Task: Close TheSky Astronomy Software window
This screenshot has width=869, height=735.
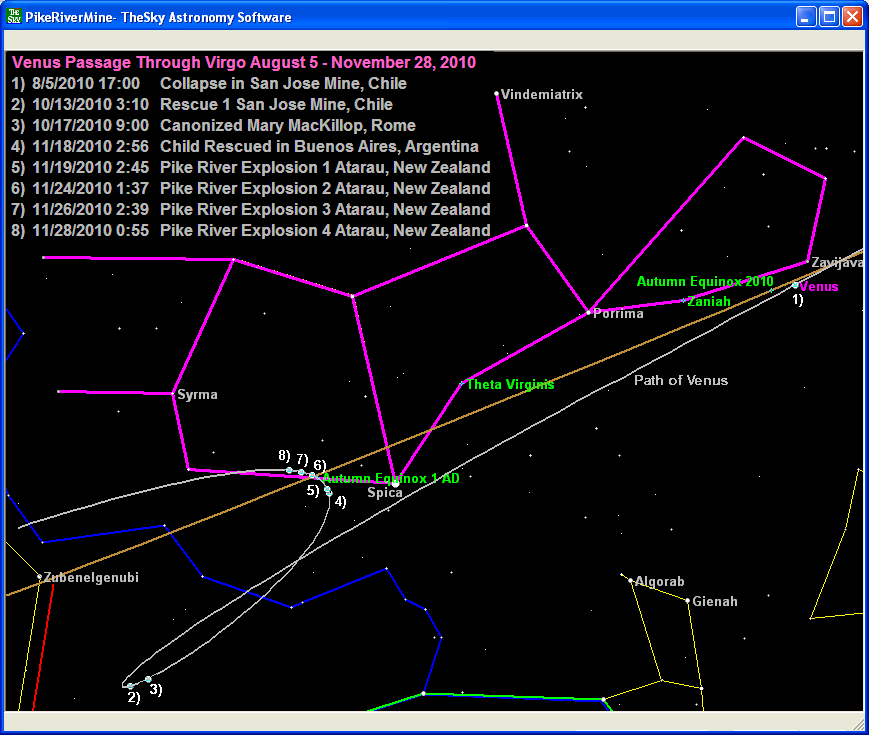Action: [852, 17]
